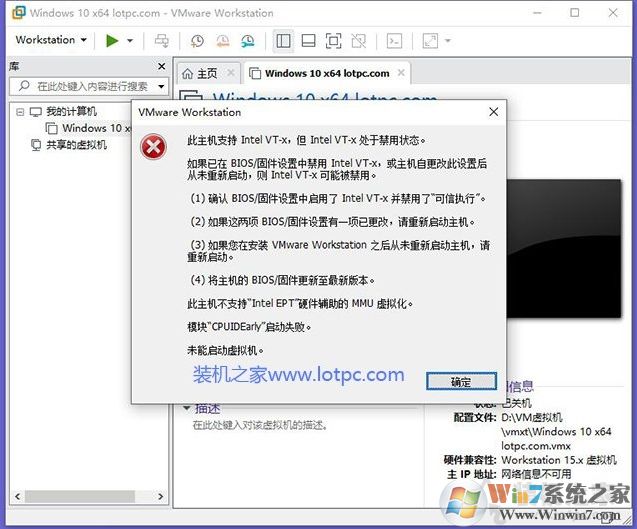637x529 pixels.
Task: Close the Windows 10 x64 lotpc.com tab
Action: point(401,73)
